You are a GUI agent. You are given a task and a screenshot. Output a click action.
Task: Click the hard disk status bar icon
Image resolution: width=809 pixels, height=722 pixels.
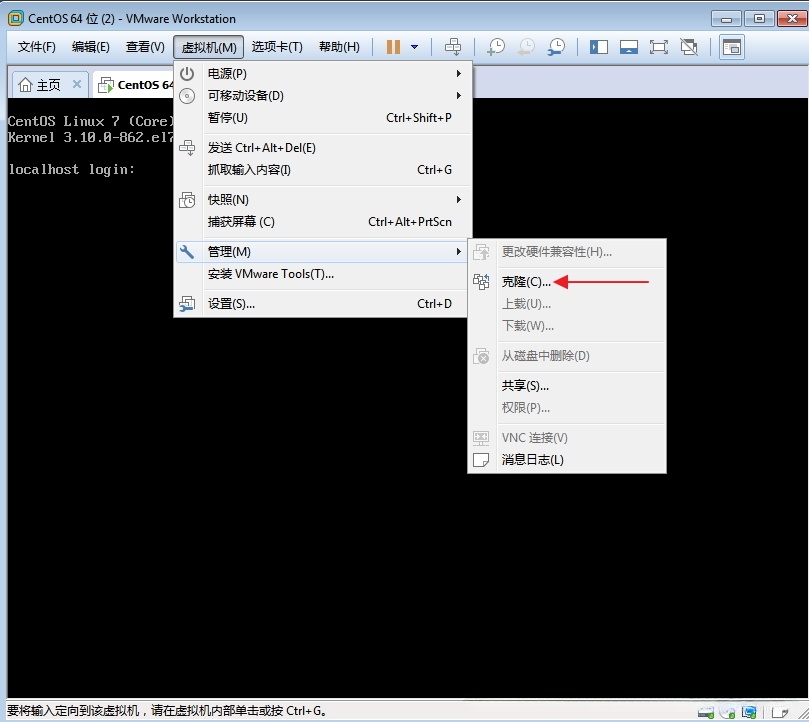pos(705,712)
